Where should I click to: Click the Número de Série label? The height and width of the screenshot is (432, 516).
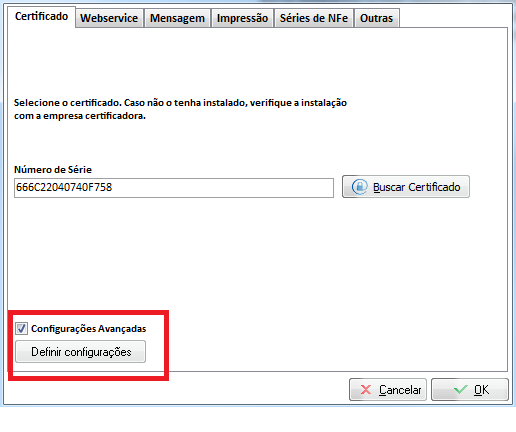pos(53,169)
